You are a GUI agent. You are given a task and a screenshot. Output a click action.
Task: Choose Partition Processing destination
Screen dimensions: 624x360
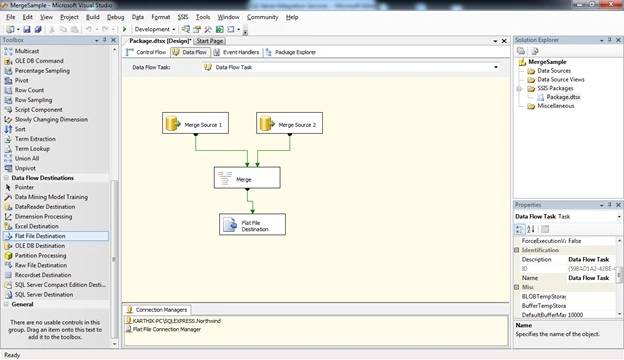(40, 255)
